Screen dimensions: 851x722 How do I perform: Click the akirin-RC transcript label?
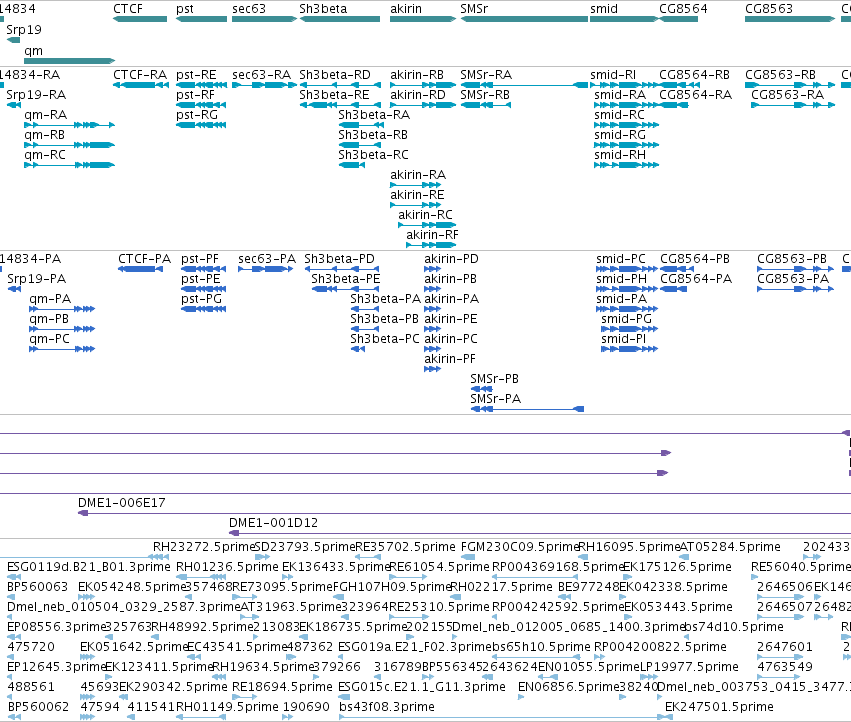pos(426,215)
